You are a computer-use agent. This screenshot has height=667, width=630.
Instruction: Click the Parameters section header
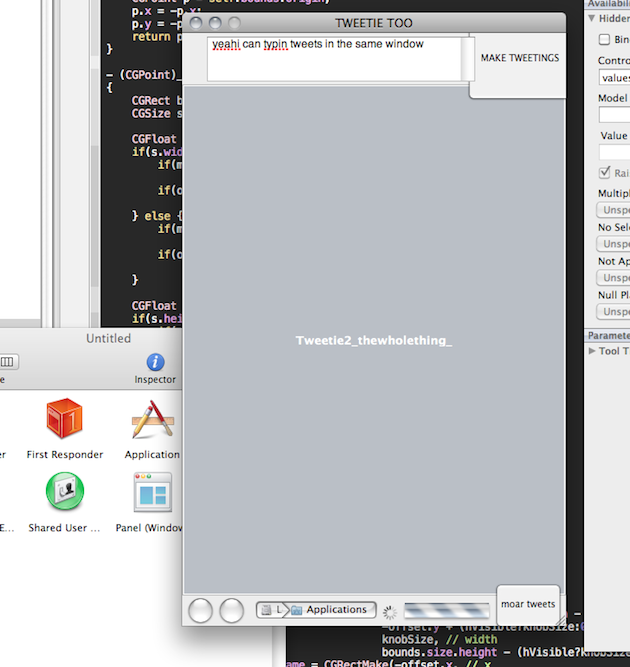(607, 336)
